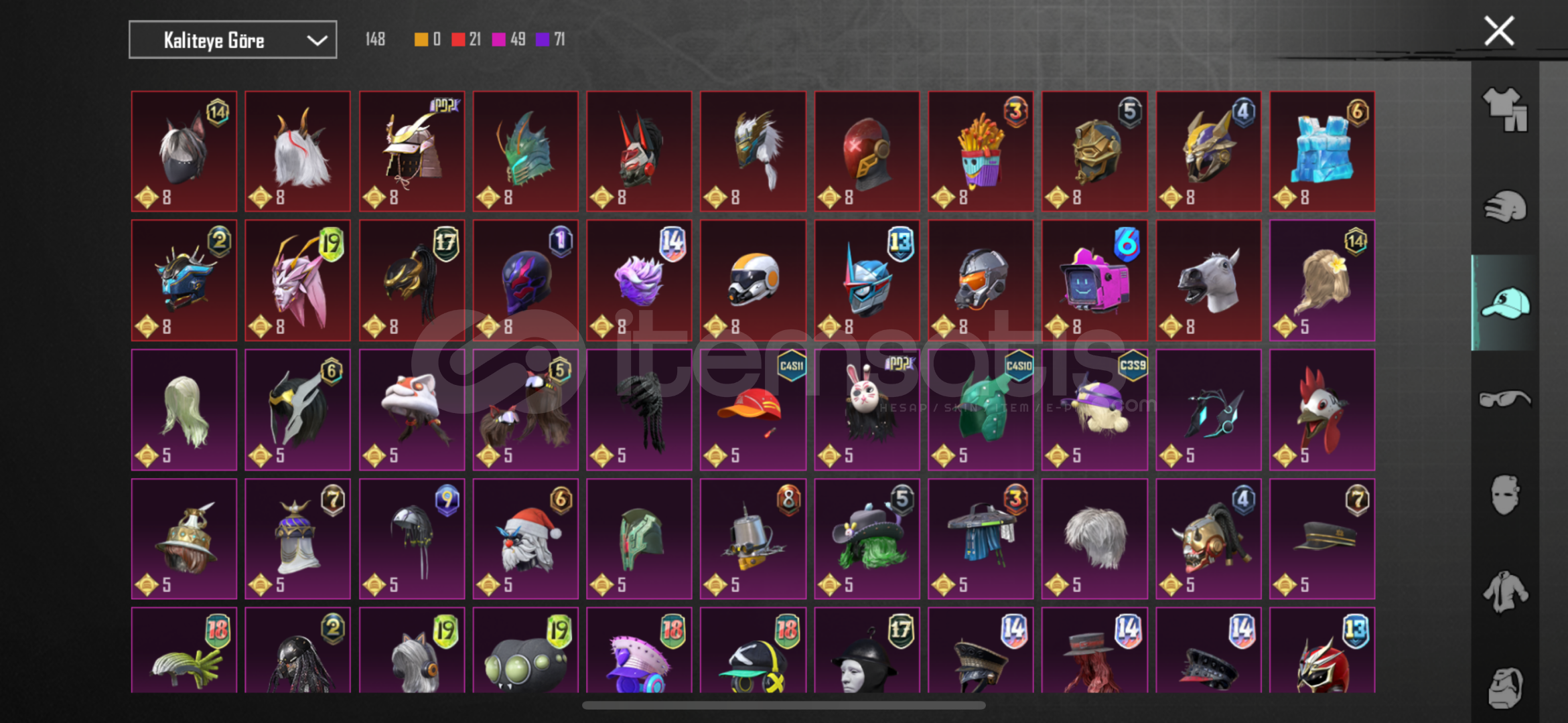Close the inventory with the X
This screenshot has height=723, width=1568.
[x=1499, y=31]
